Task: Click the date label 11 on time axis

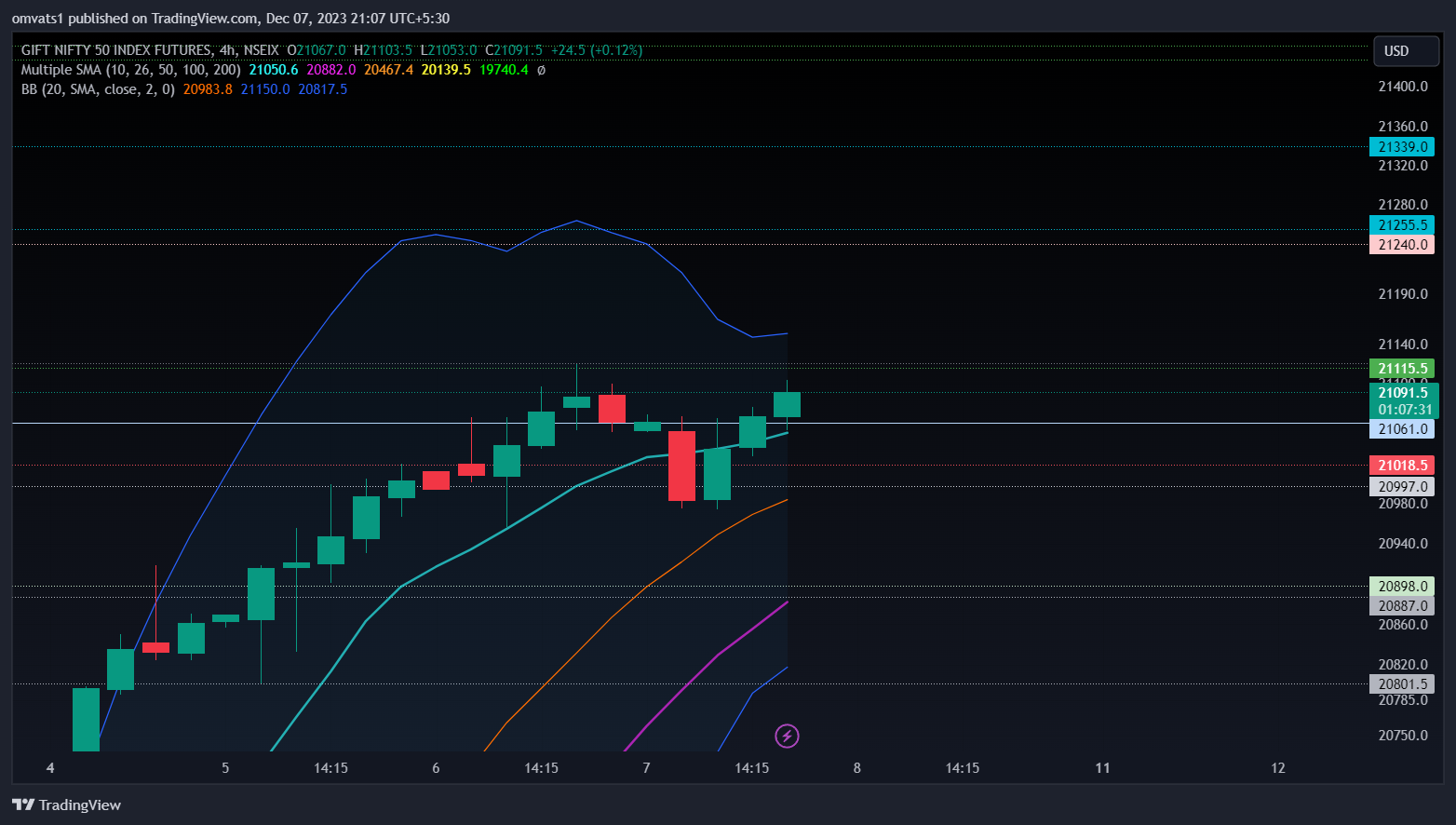Action: 1102,768
